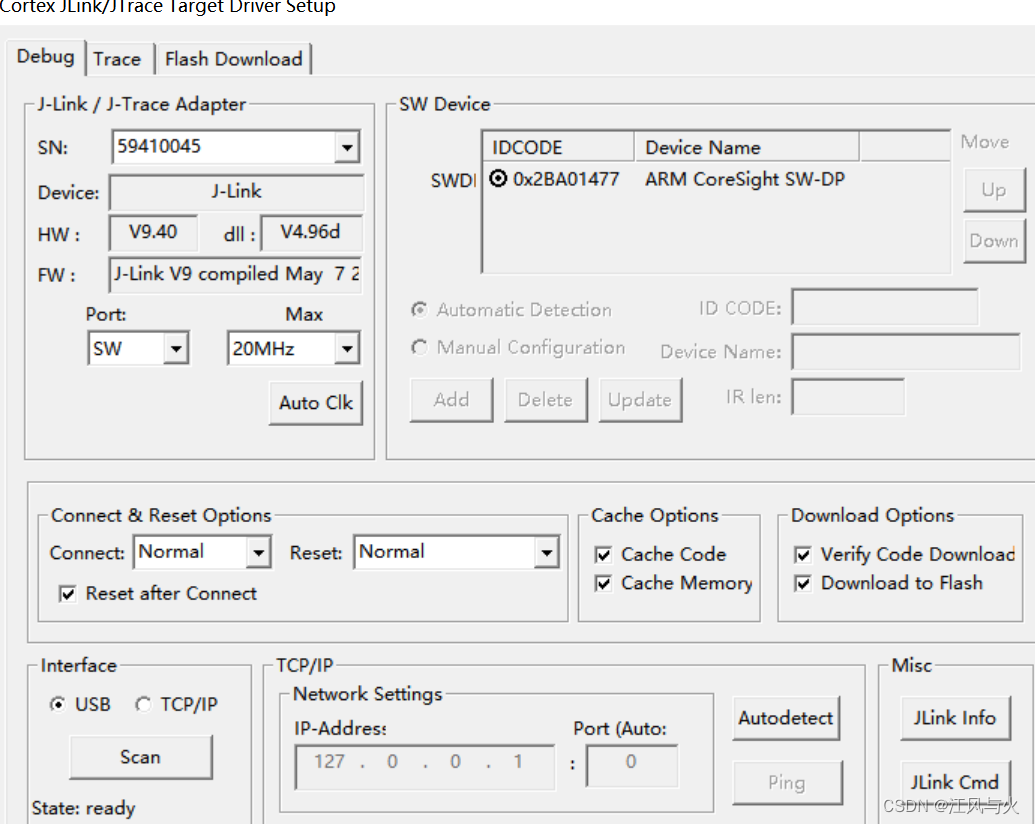This screenshot has width=1035, height=824.
Task: Click the Add device button
Action: point(451,400)
